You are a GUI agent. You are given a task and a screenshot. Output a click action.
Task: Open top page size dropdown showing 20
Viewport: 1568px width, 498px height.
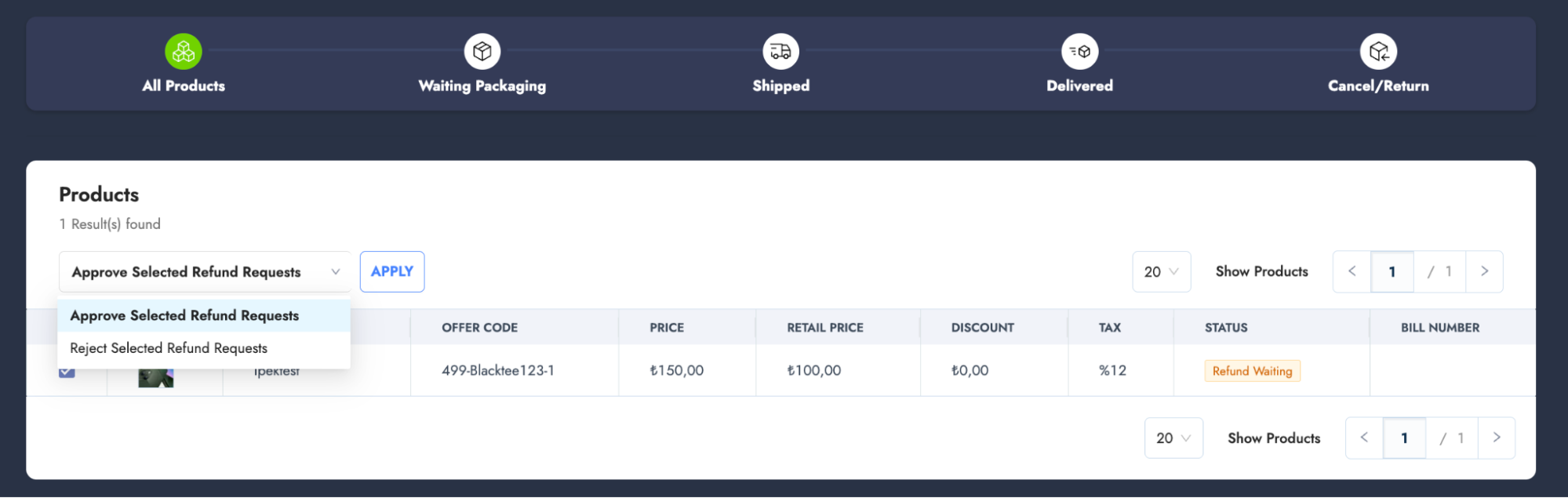pyautogui.click(x=1161, y=272)
